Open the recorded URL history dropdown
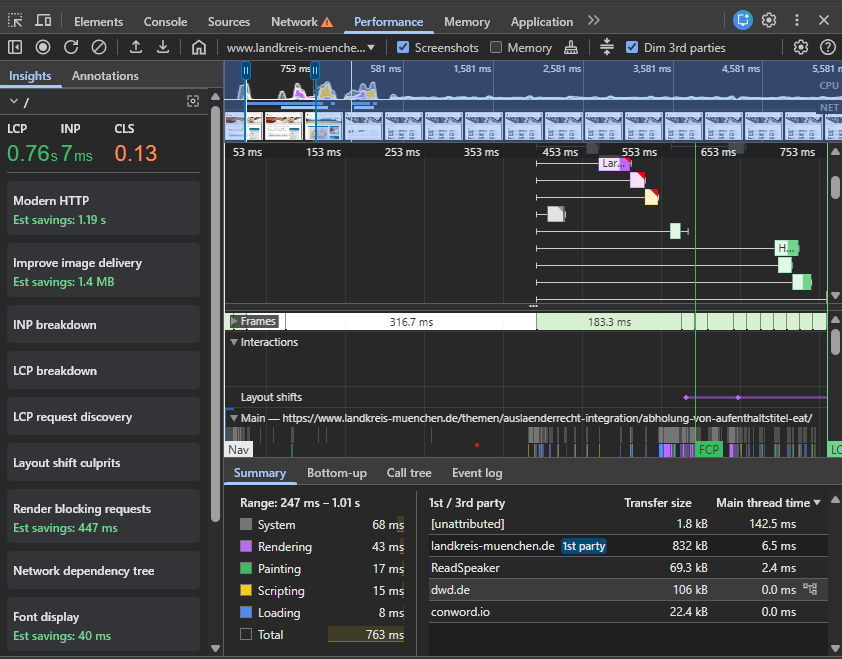The image size is (842, 659). pos(371,47)
